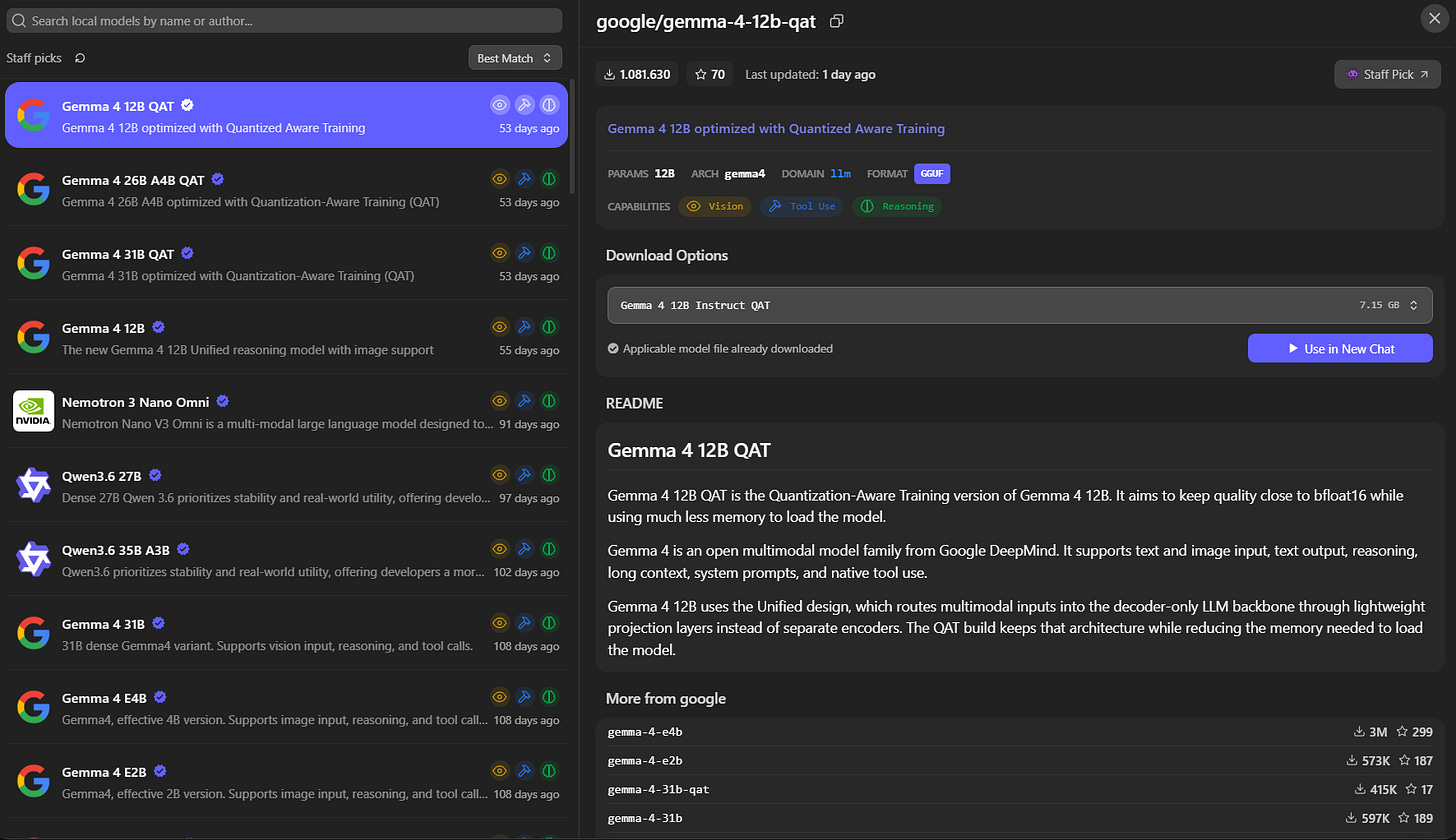Viewport: 1456px width, 840px height.
Task: Click the verified badge next to Nemotron 3 Nano Omni
Action: (223, 401)
